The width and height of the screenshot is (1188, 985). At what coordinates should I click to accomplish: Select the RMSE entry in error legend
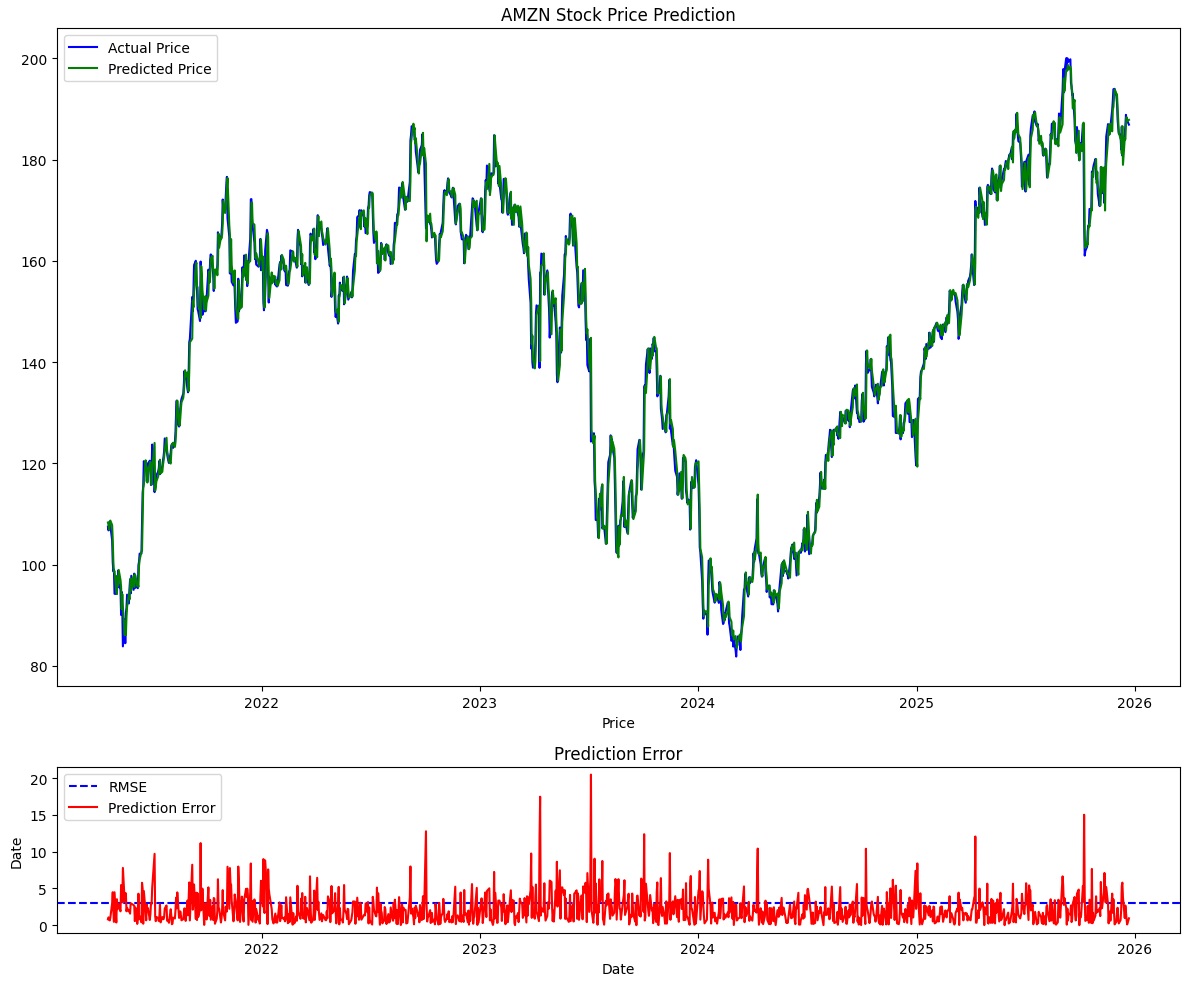pos(127,787)
